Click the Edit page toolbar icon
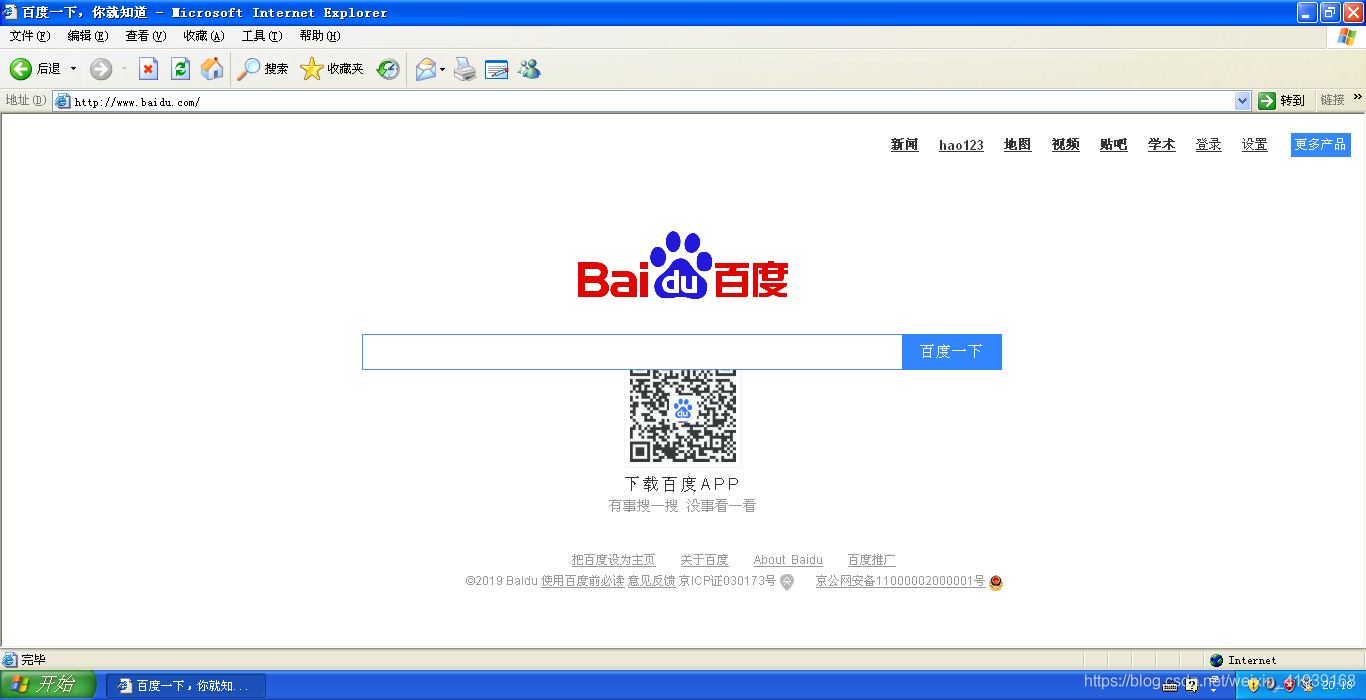Viewport: 1366px width, 700px height. click(x=497, y=69)
